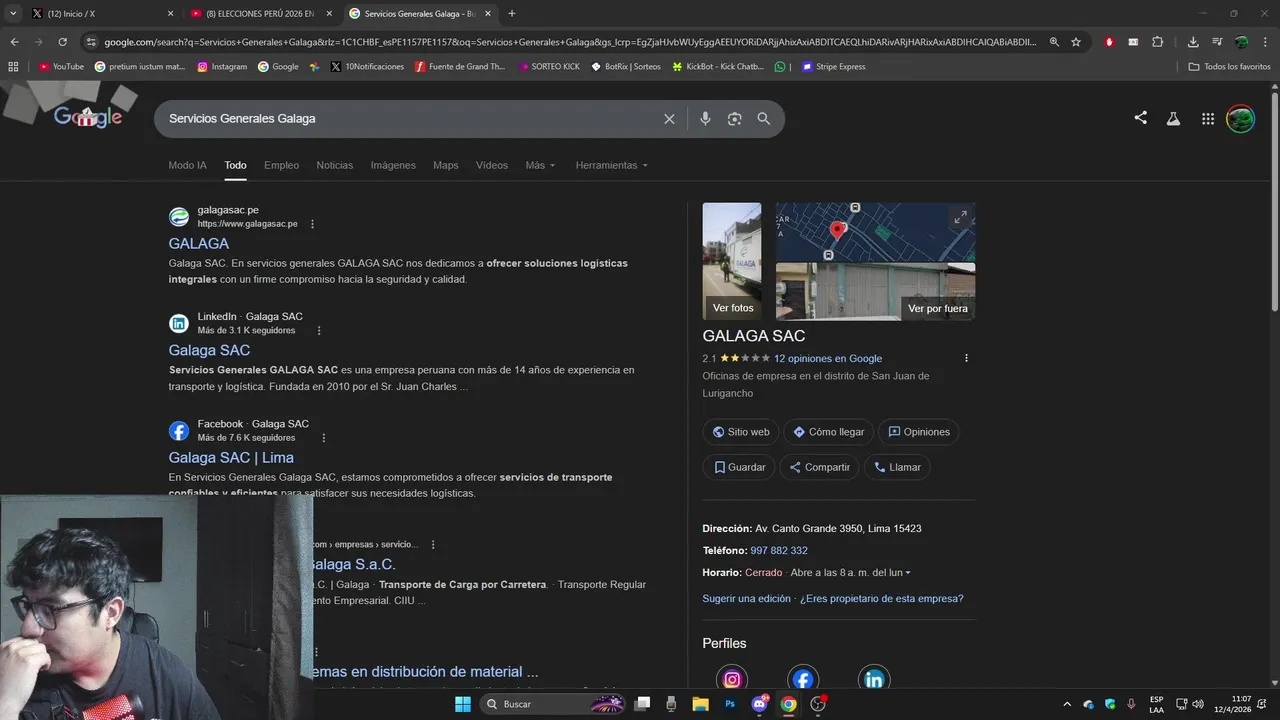Open more options in the GALAGA SAC panel
Screen dimensions: 1280x720
[966, 358]
